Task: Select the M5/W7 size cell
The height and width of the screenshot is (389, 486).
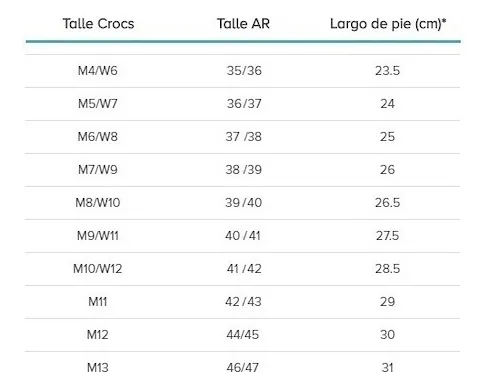Action: click(98, 104)
